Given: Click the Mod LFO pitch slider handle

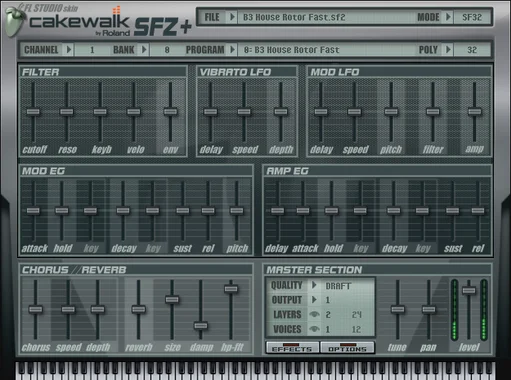Looking at the screenshot, I should coord(391,112).
